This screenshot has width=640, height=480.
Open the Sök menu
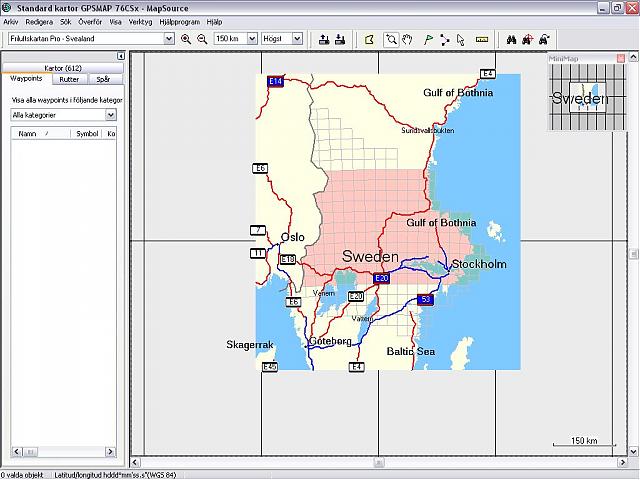[x=65, y=22]
